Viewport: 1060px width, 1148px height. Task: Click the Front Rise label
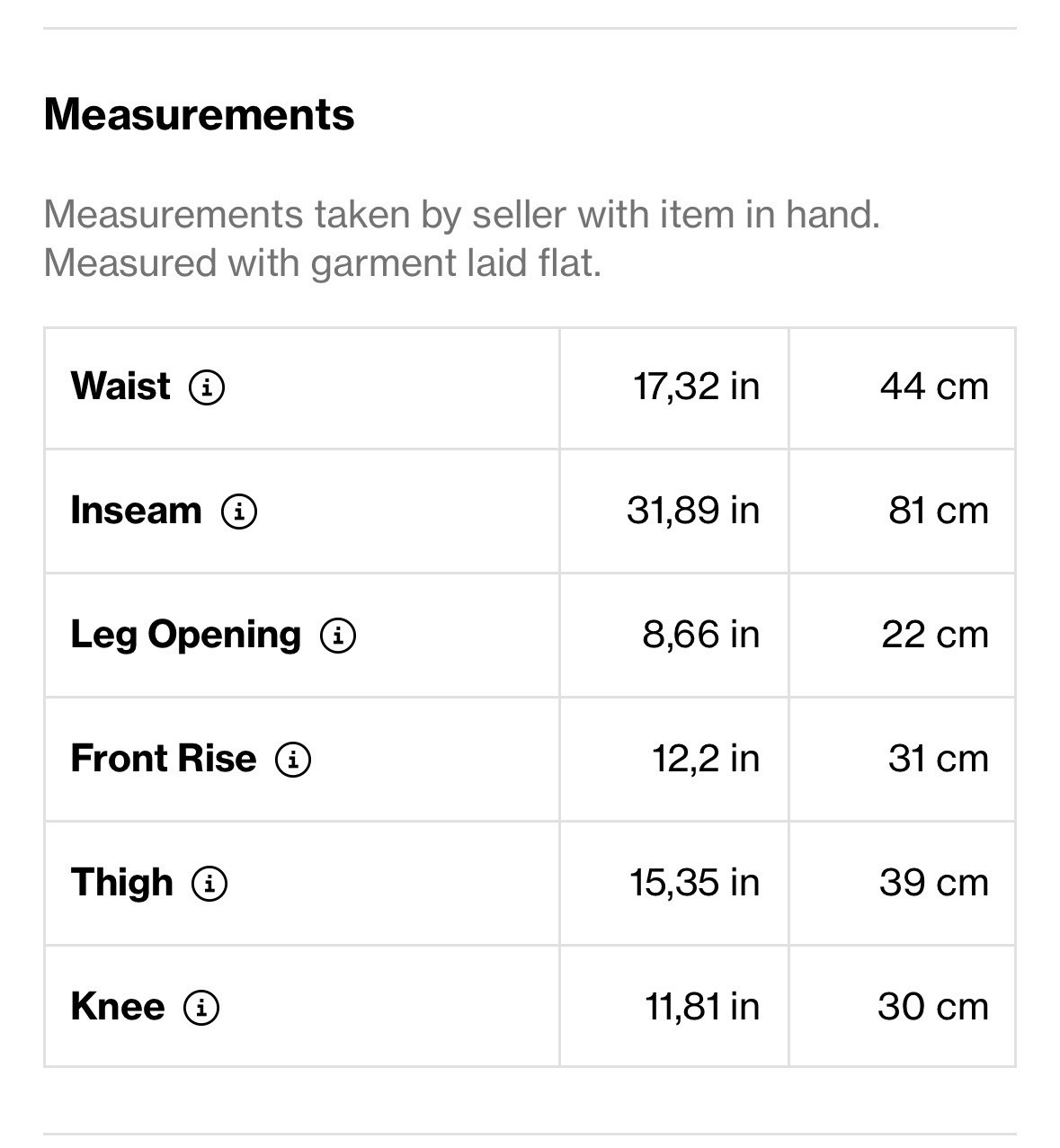coord(163,759)
